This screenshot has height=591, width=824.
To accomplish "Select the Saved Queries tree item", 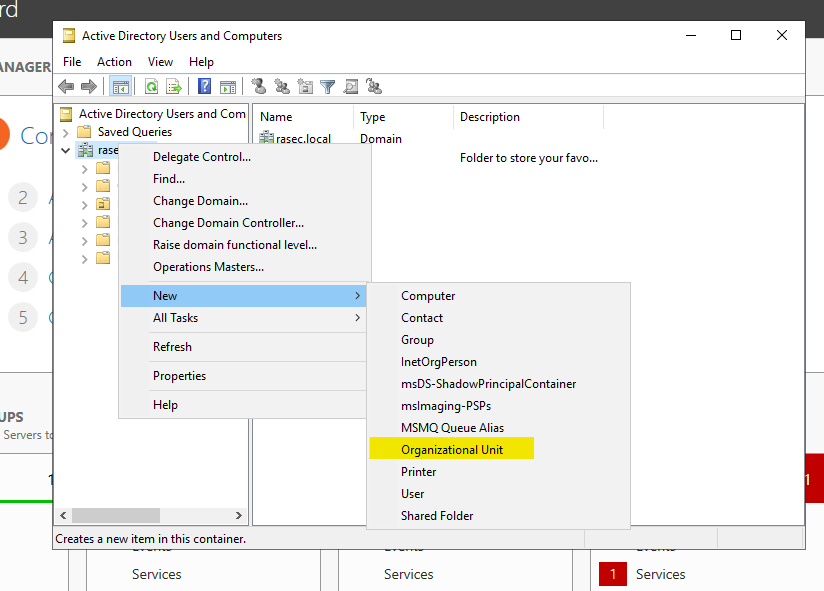I will tap(135, 131).
